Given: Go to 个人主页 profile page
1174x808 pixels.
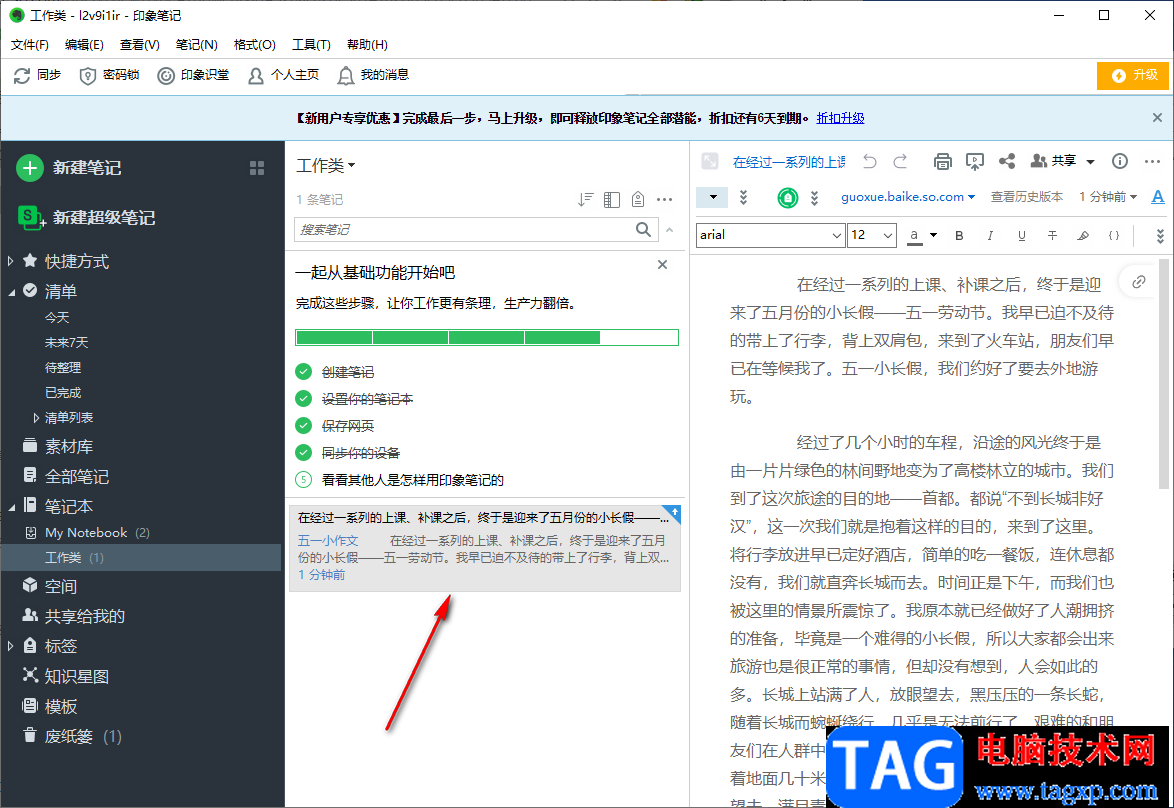Looking at the screenshot, I should coord(283,76).
